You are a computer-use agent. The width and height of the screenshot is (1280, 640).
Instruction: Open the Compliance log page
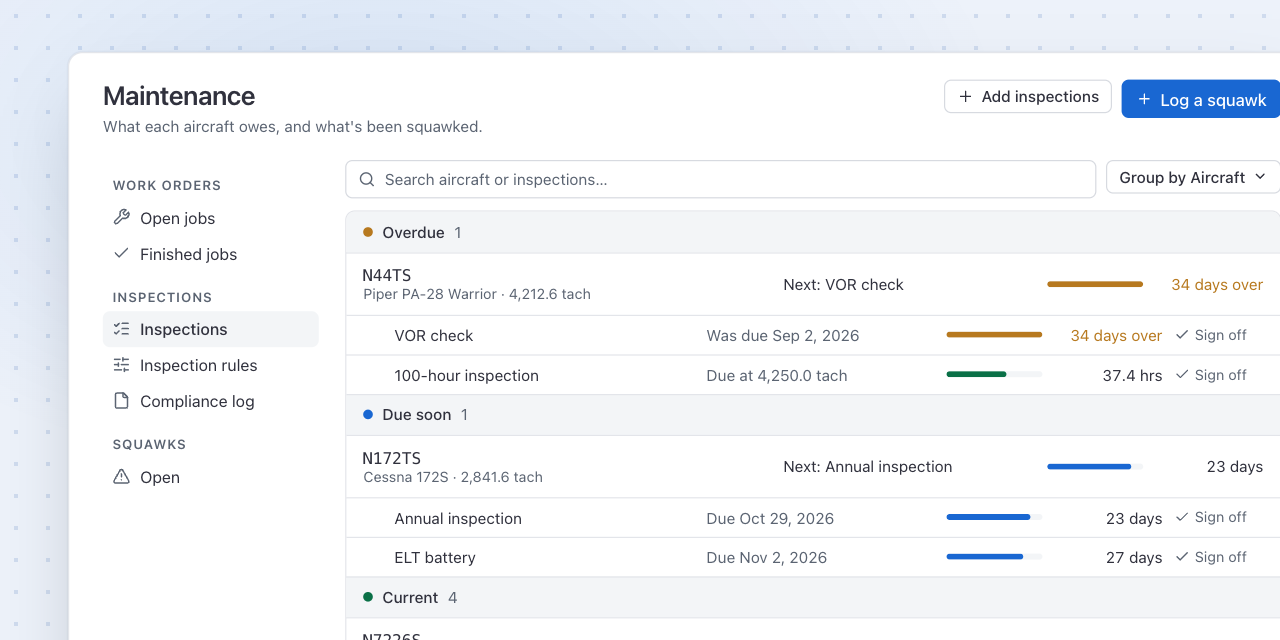pyautogui.click(x=210, y=401)
